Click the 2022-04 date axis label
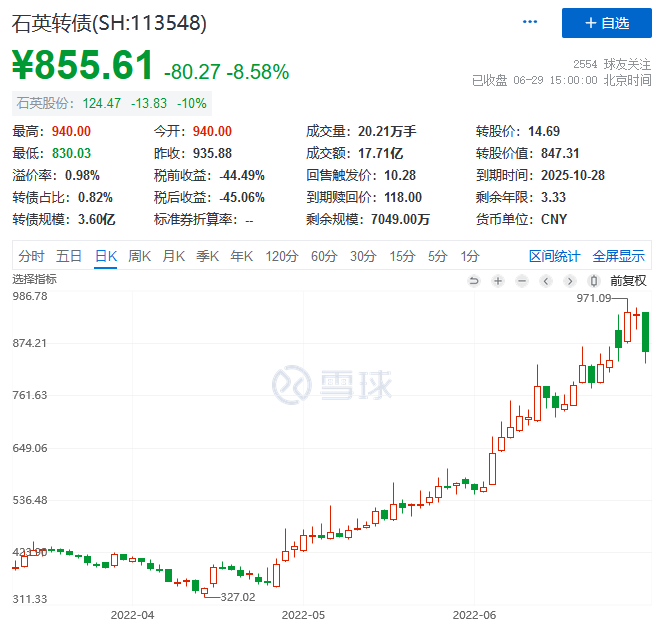 coord(132,615)
